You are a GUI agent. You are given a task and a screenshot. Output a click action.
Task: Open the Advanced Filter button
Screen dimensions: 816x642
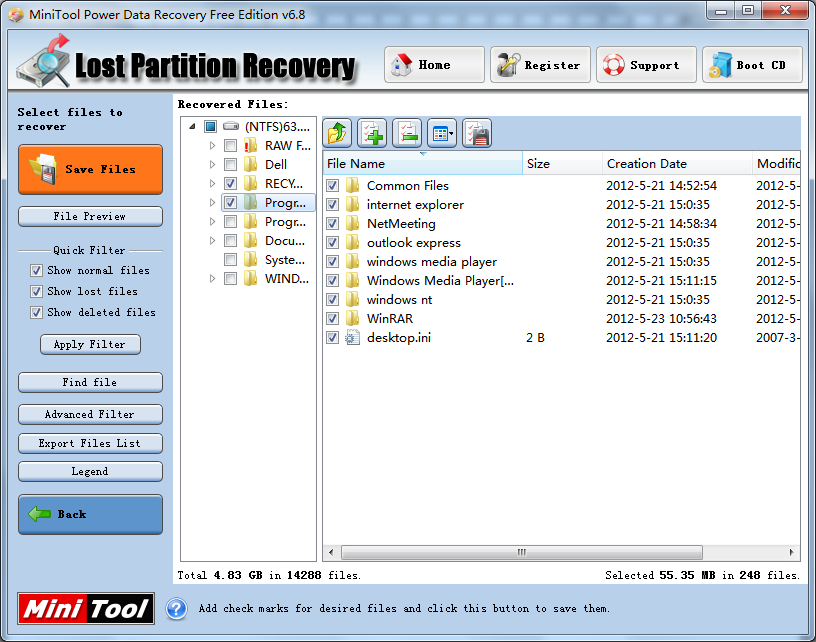tap(91, 415)
